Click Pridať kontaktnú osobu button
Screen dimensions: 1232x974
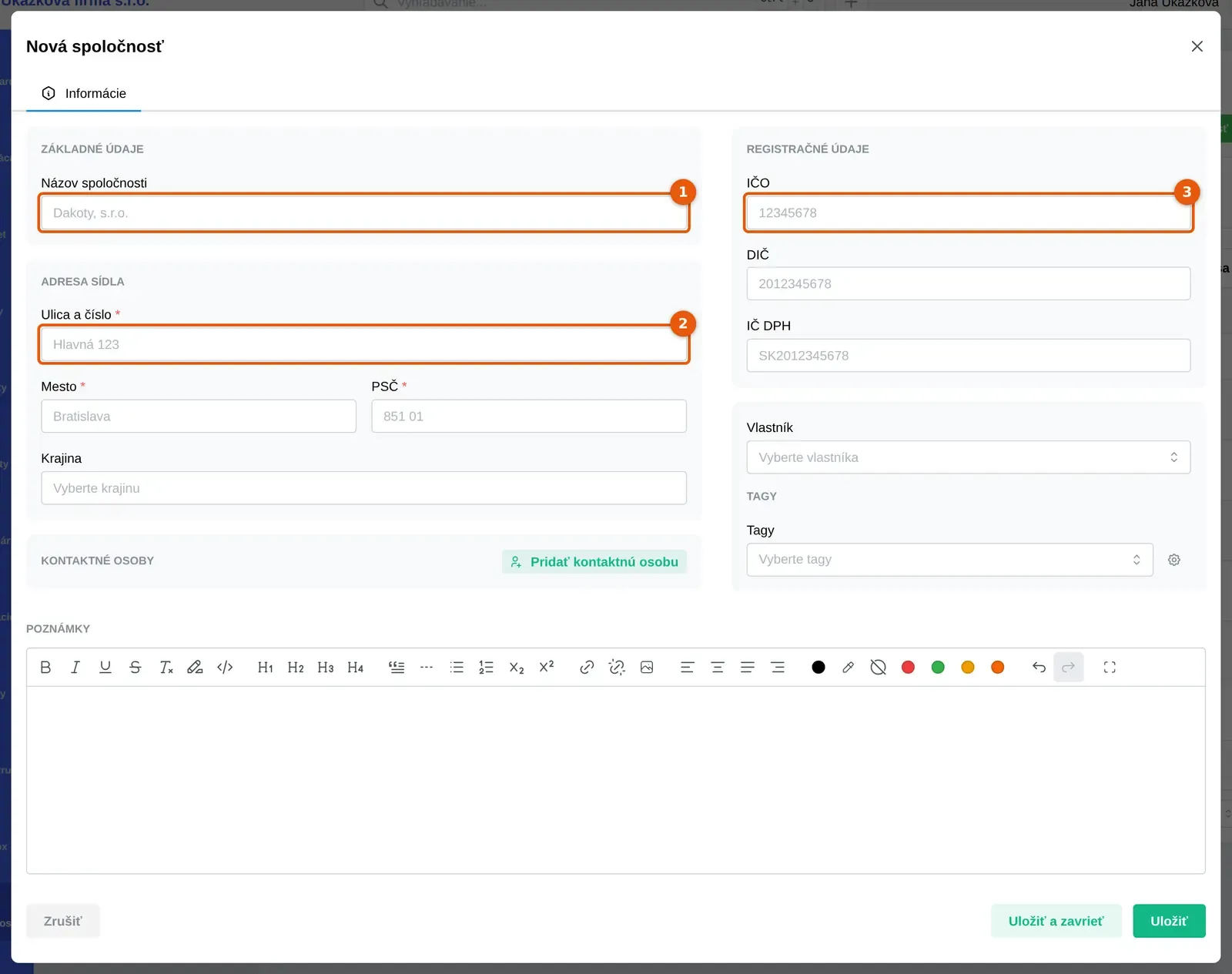(x=594, y=562)
